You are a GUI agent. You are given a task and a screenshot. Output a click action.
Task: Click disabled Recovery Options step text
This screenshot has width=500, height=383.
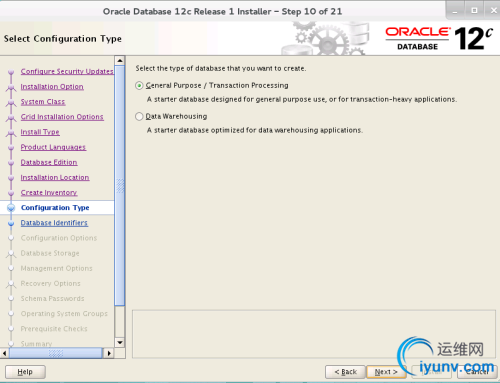tap(51, 283)
